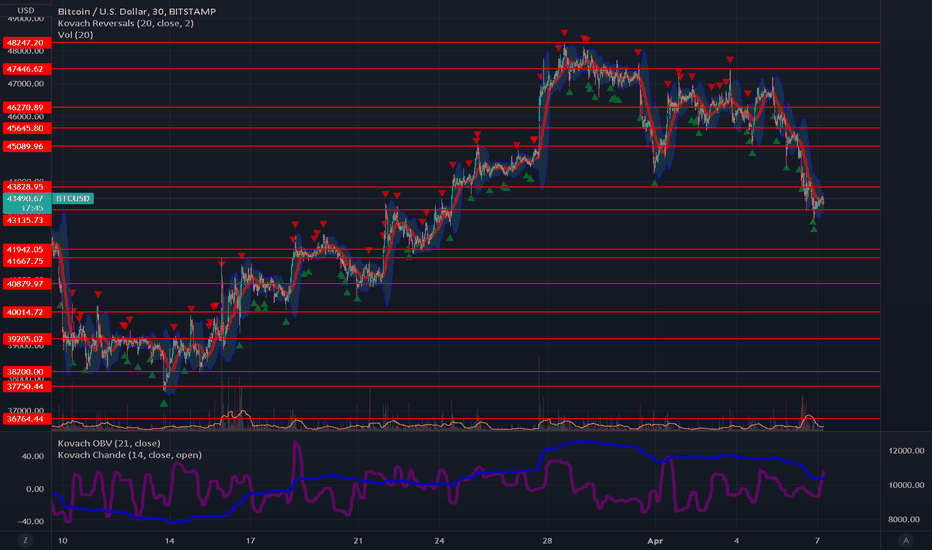This screenshot has height=550, width=932.
Task: Select the 43828.95 horizontal level label
Action: click(x=27, y=187)
